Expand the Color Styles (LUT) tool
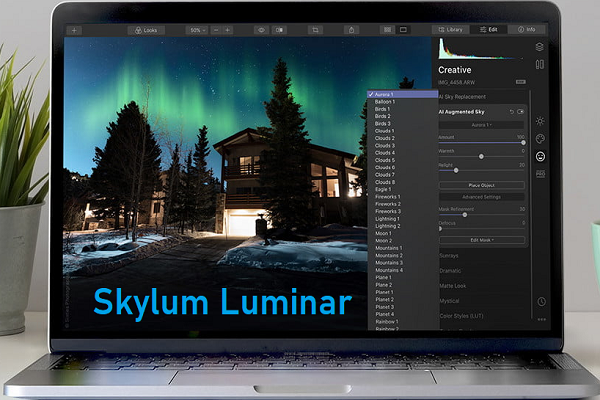Viewport: 600px width, 400px height. tap(461, 316)
